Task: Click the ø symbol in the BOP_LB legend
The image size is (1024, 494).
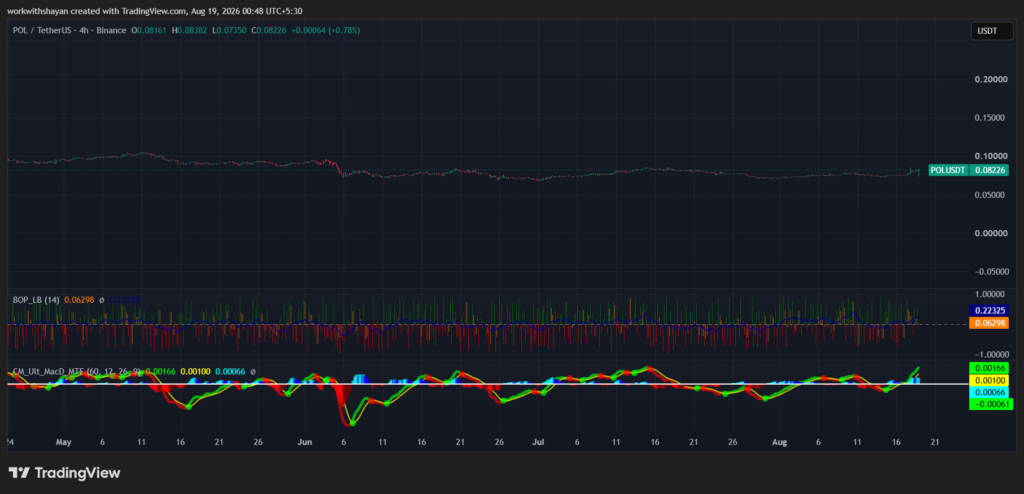Action: point(101,299)
